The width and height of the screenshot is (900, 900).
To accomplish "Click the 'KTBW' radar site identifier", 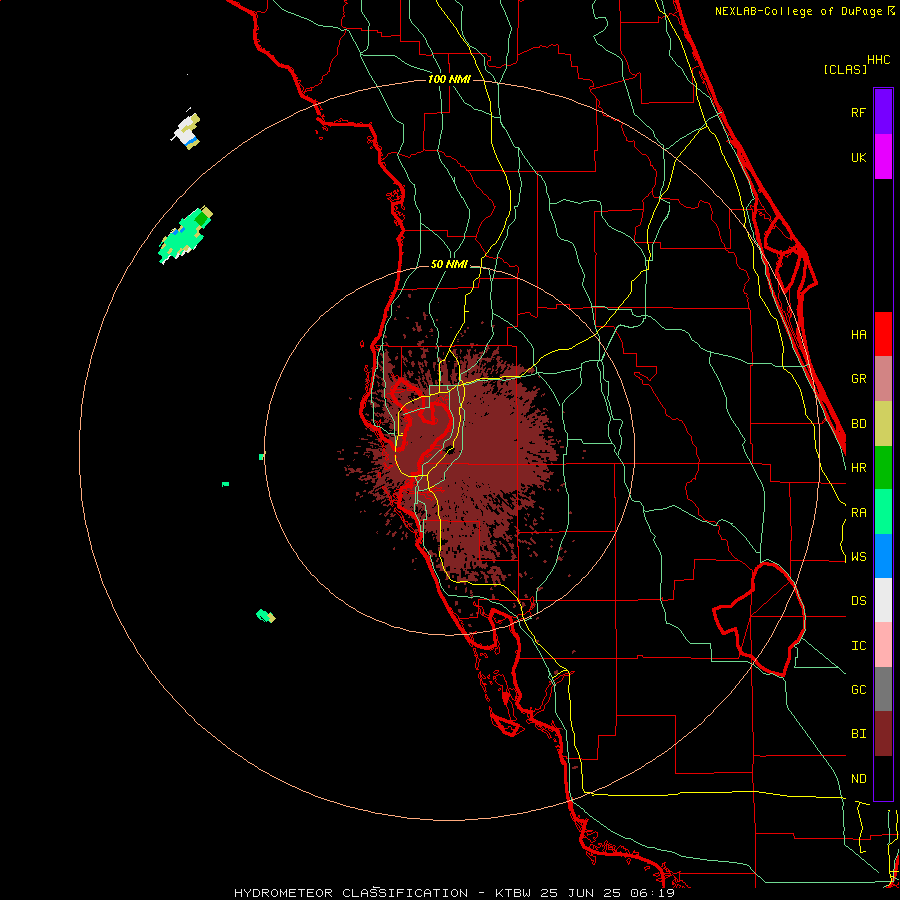I will (x=513, y=893).
